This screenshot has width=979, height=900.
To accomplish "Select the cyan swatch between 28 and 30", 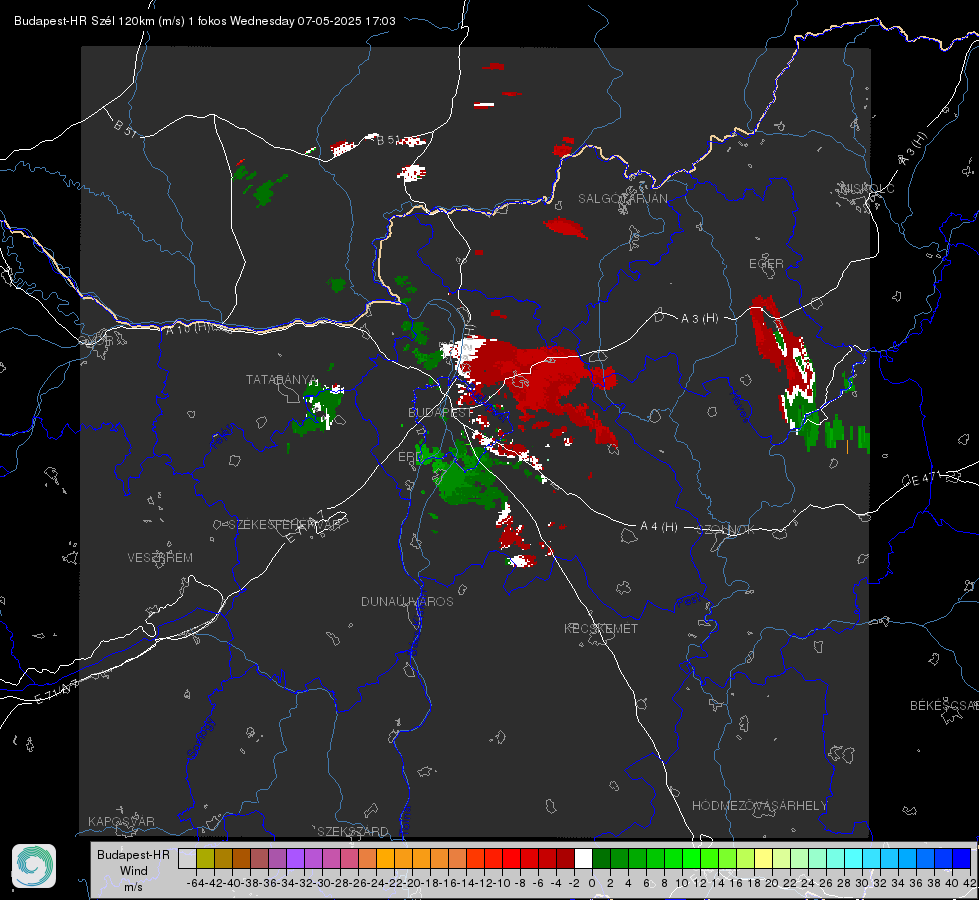I will [854, 858].
